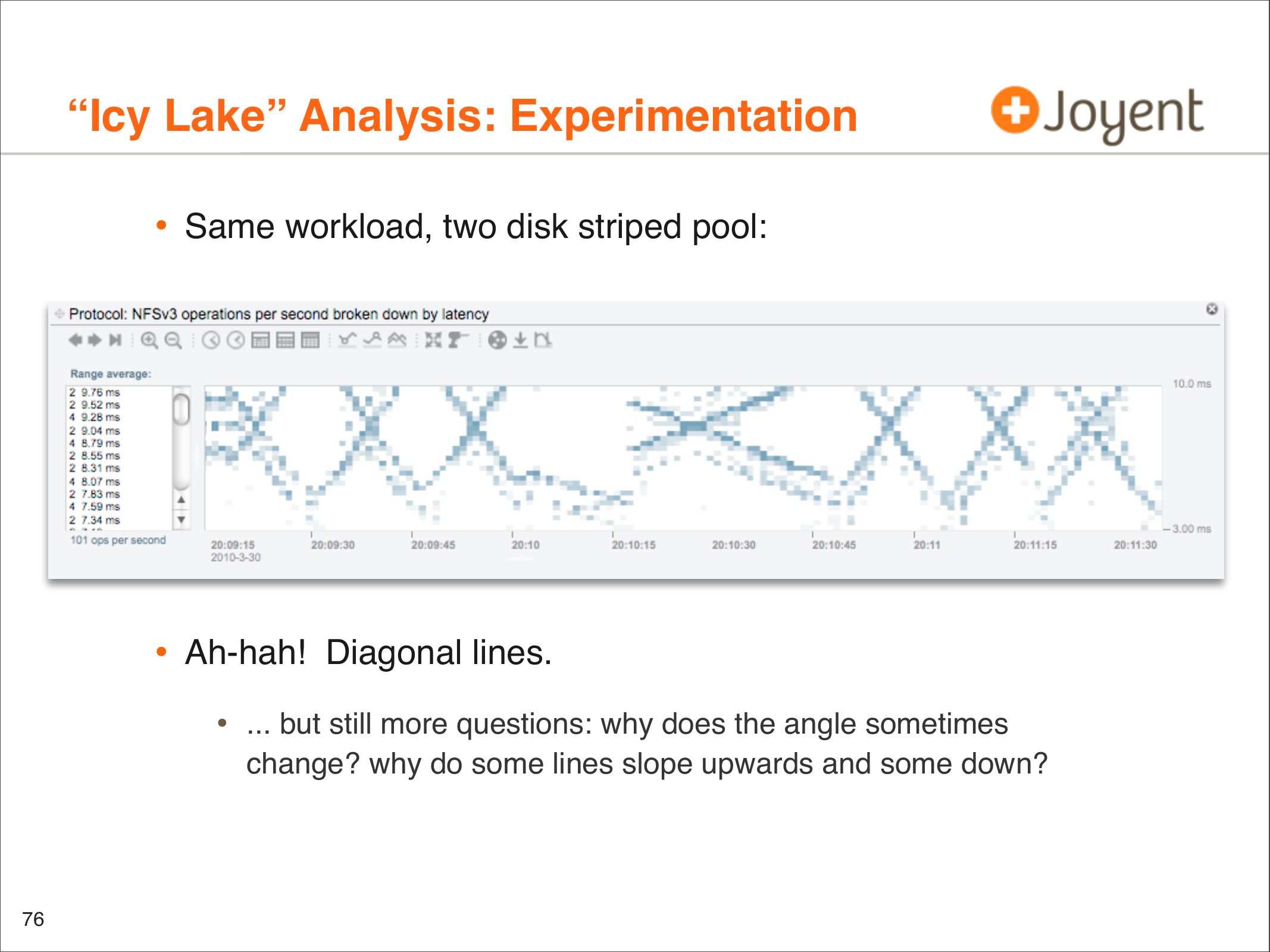Click the rightmost calendar grid icon

click(310, 340)
